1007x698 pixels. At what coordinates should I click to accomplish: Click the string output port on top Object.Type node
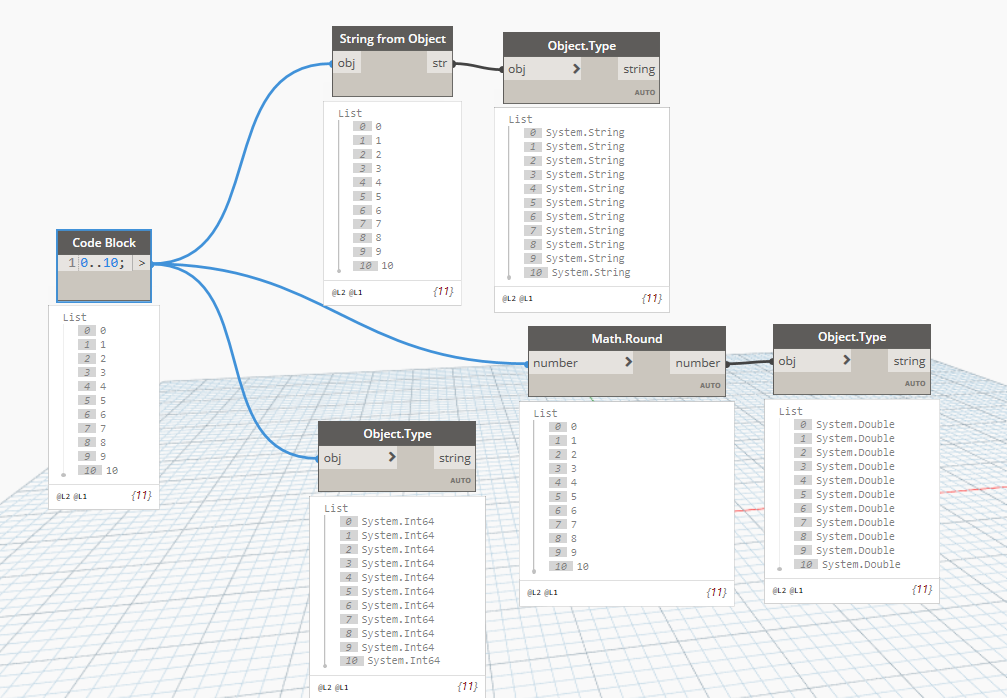[638, 69]
